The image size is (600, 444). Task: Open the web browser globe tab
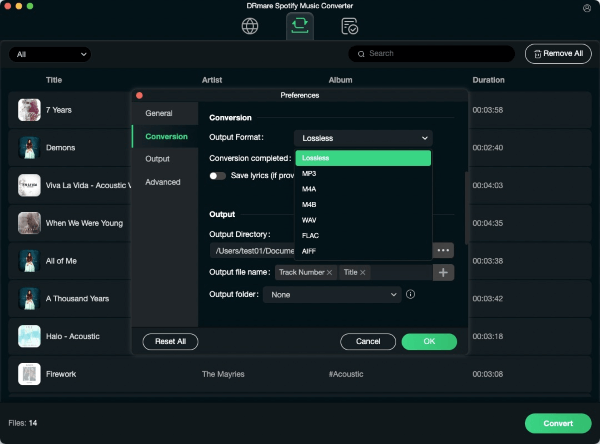click(x=250, y=26)
